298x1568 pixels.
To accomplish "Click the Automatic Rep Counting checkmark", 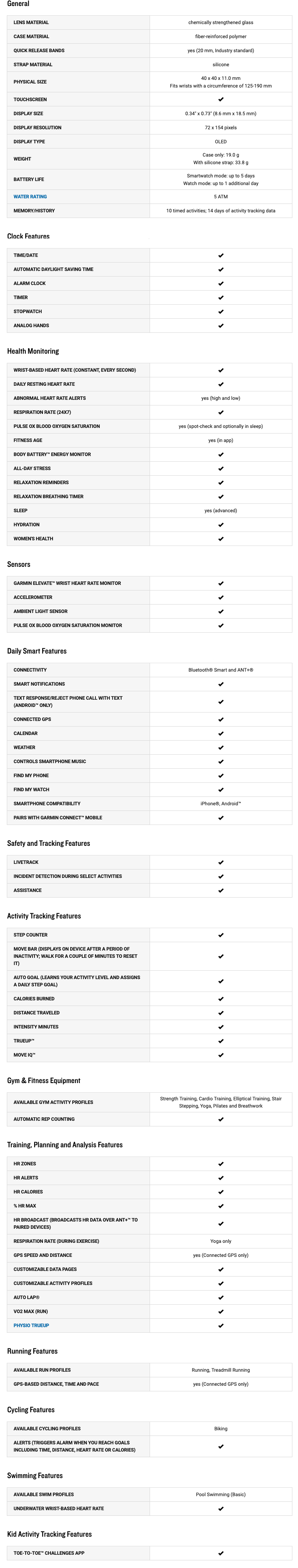I will tap(221, 1119).
